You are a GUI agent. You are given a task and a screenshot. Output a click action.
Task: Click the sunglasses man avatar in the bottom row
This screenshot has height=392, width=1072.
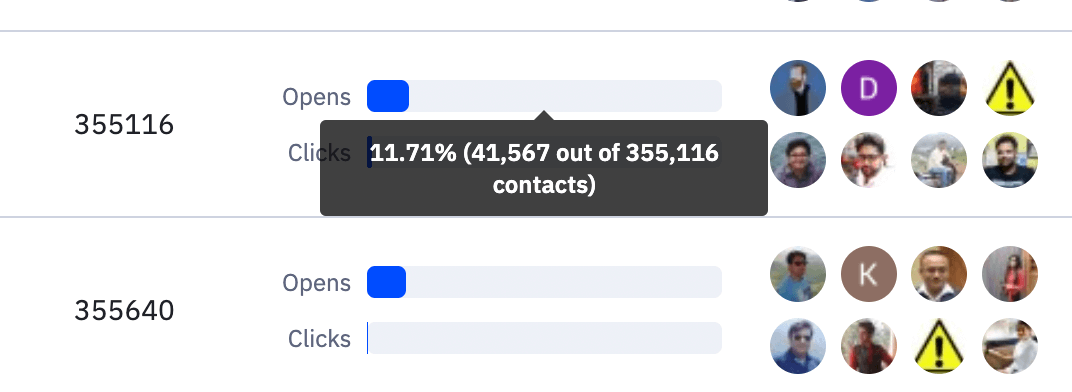click(x=798, y=346)
